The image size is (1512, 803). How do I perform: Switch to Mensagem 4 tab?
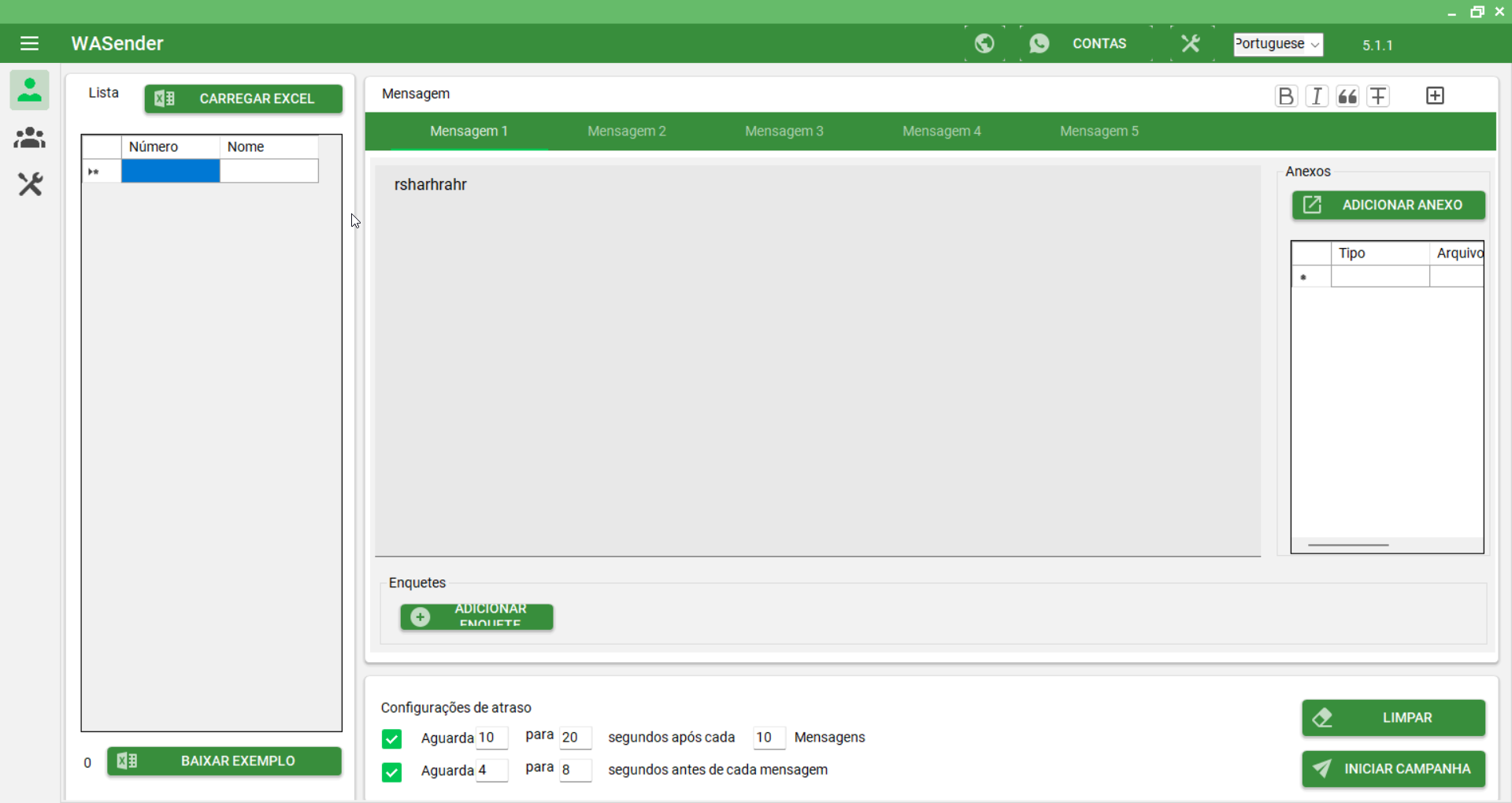pyautogui.click(x=942, y=131)
